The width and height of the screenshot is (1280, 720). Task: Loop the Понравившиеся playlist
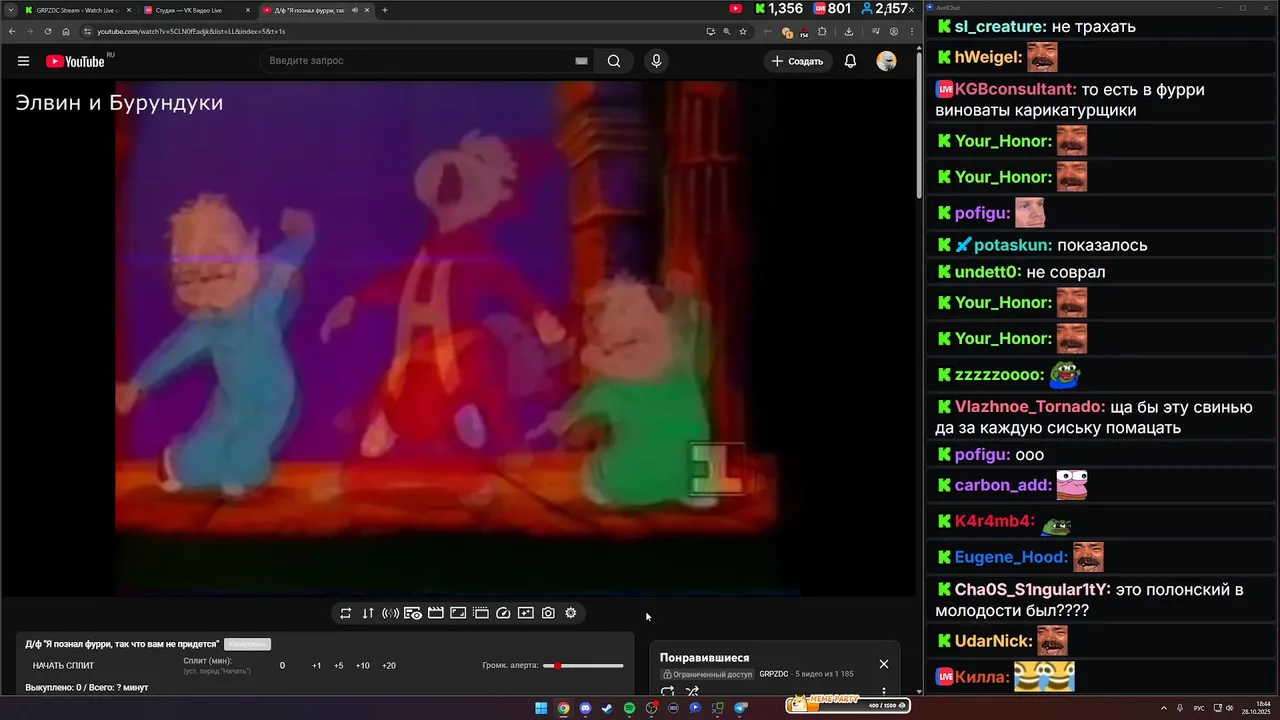point(668,691)
